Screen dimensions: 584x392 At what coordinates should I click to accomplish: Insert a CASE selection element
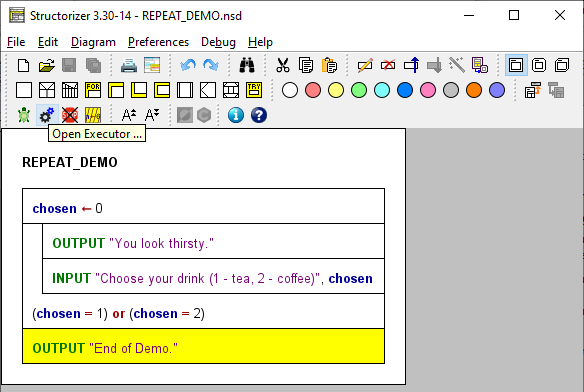70,90
